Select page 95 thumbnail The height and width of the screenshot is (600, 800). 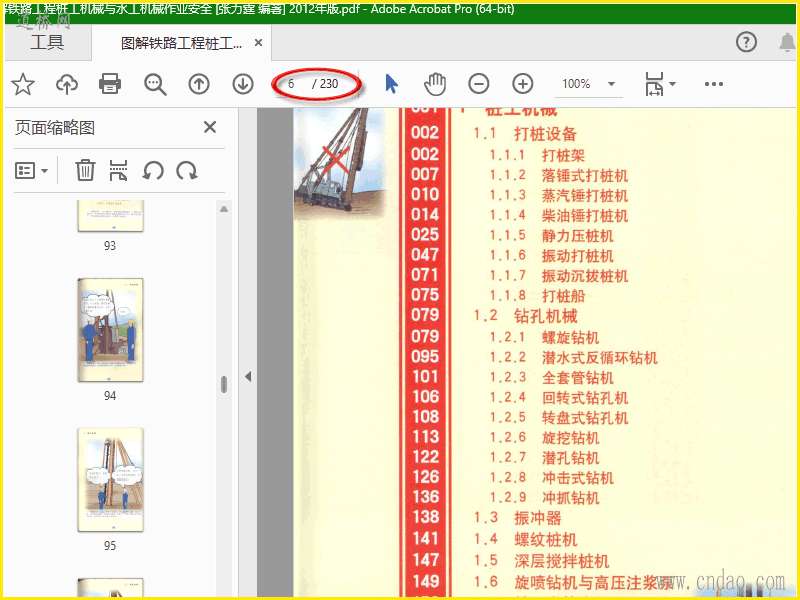[x=110, y=480]
